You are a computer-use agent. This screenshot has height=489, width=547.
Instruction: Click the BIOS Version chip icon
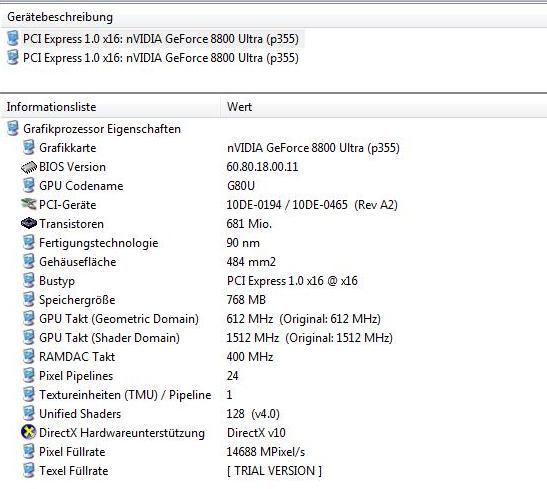[29, 167]
